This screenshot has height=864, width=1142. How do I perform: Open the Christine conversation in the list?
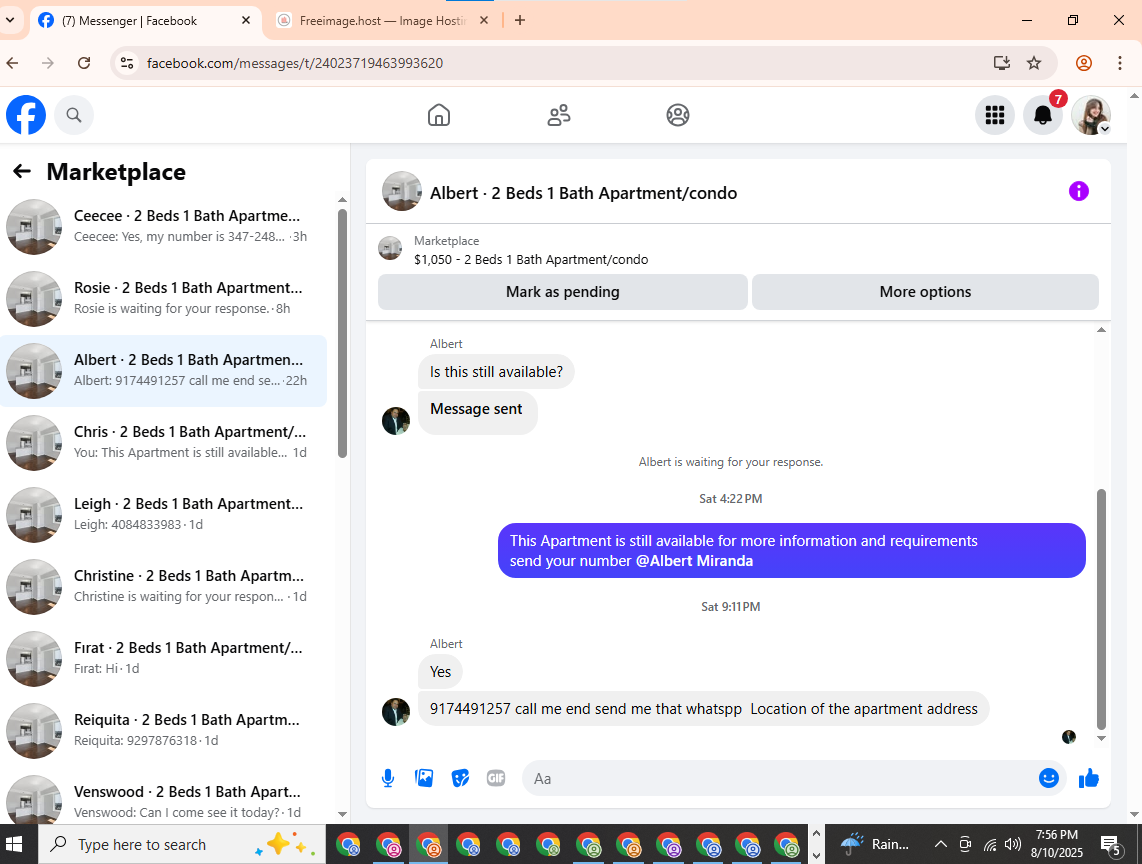164,586
